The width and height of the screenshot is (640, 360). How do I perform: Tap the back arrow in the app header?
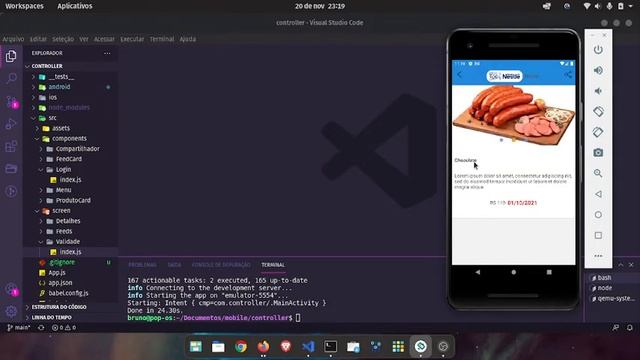(x=460, y=75)
